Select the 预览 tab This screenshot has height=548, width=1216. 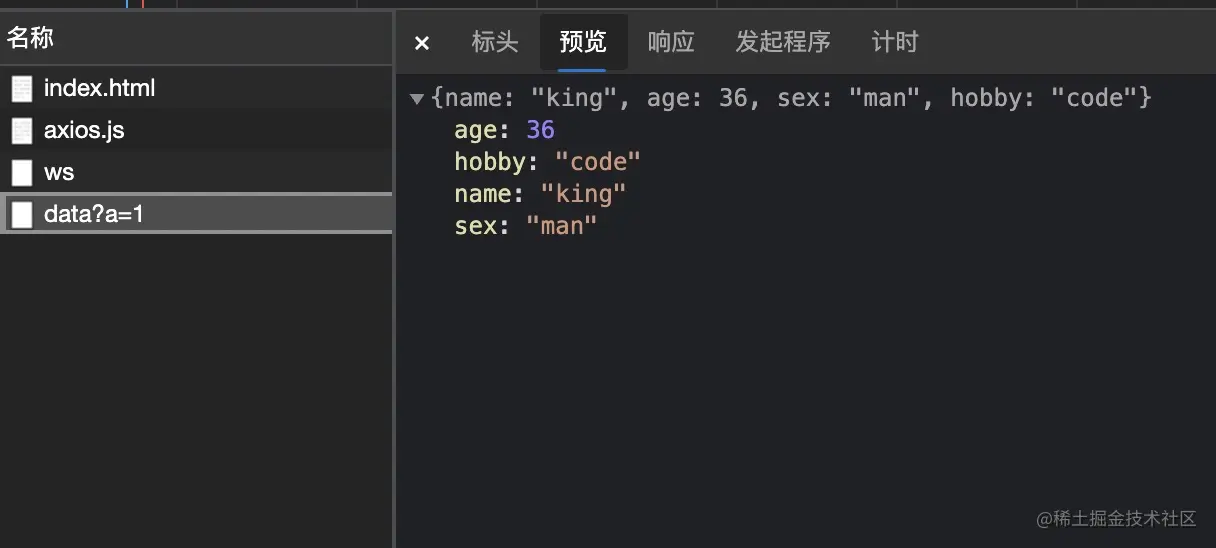pyautogui.click(x=583, y=42)
